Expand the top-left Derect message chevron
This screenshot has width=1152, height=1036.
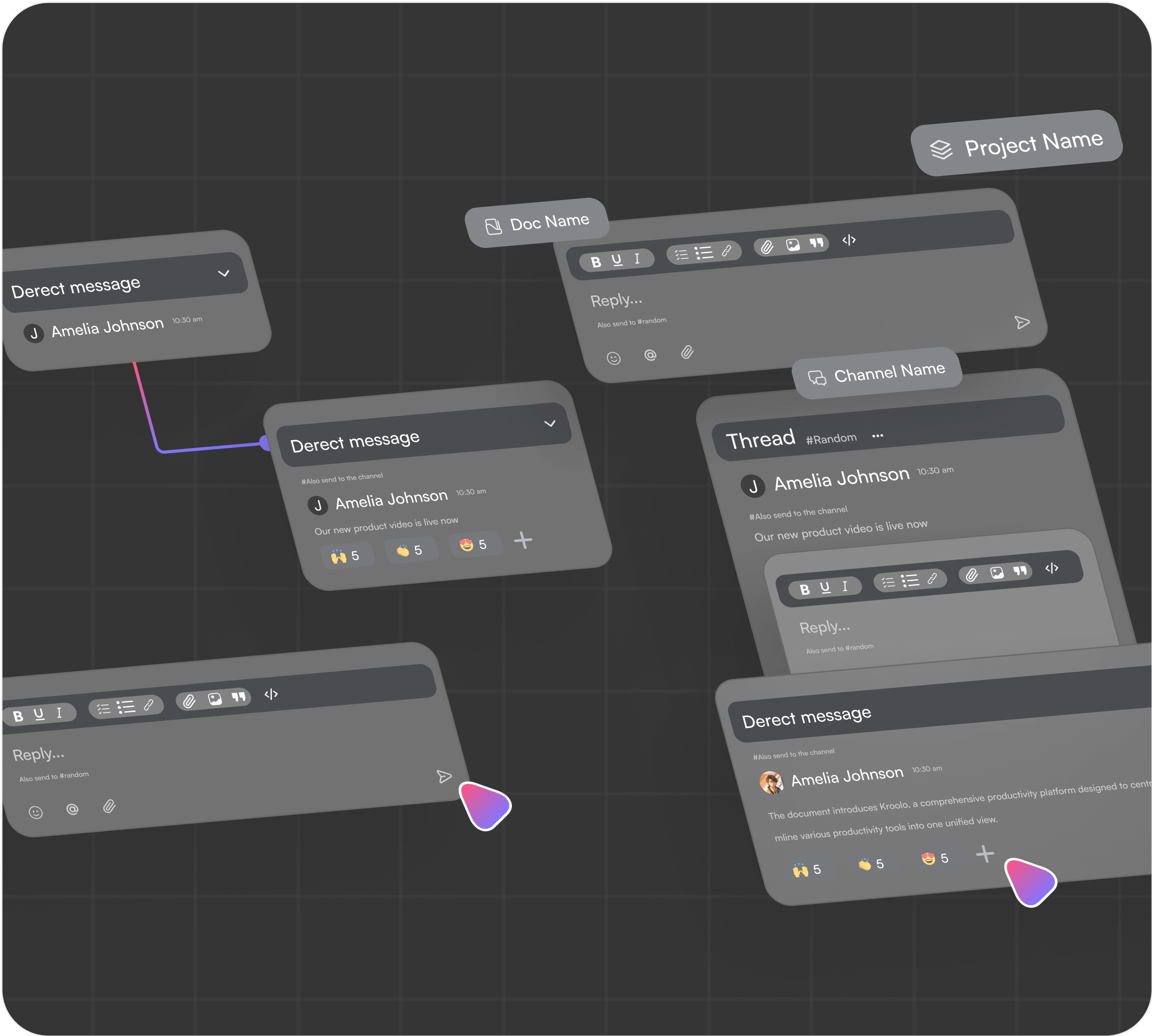point(224,273)
